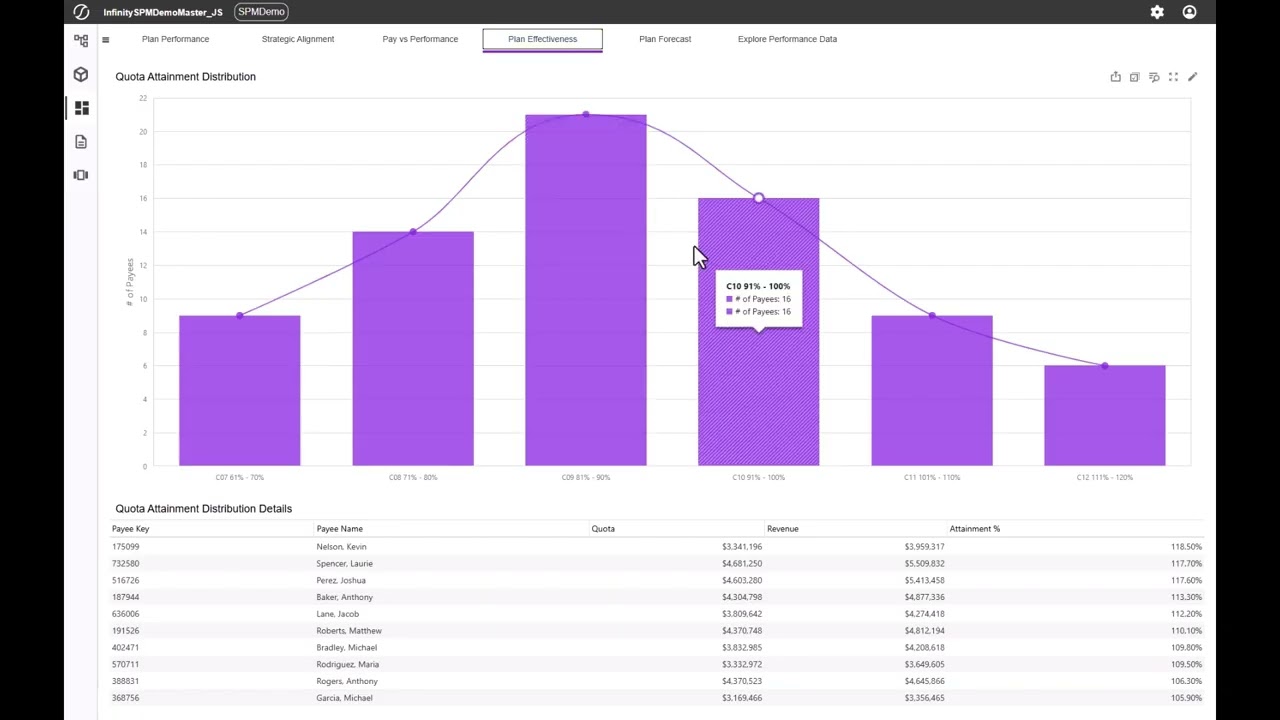Open settings with the gear icon
This screenshot has width=1280, height=720.
[x=1157, y=12]
